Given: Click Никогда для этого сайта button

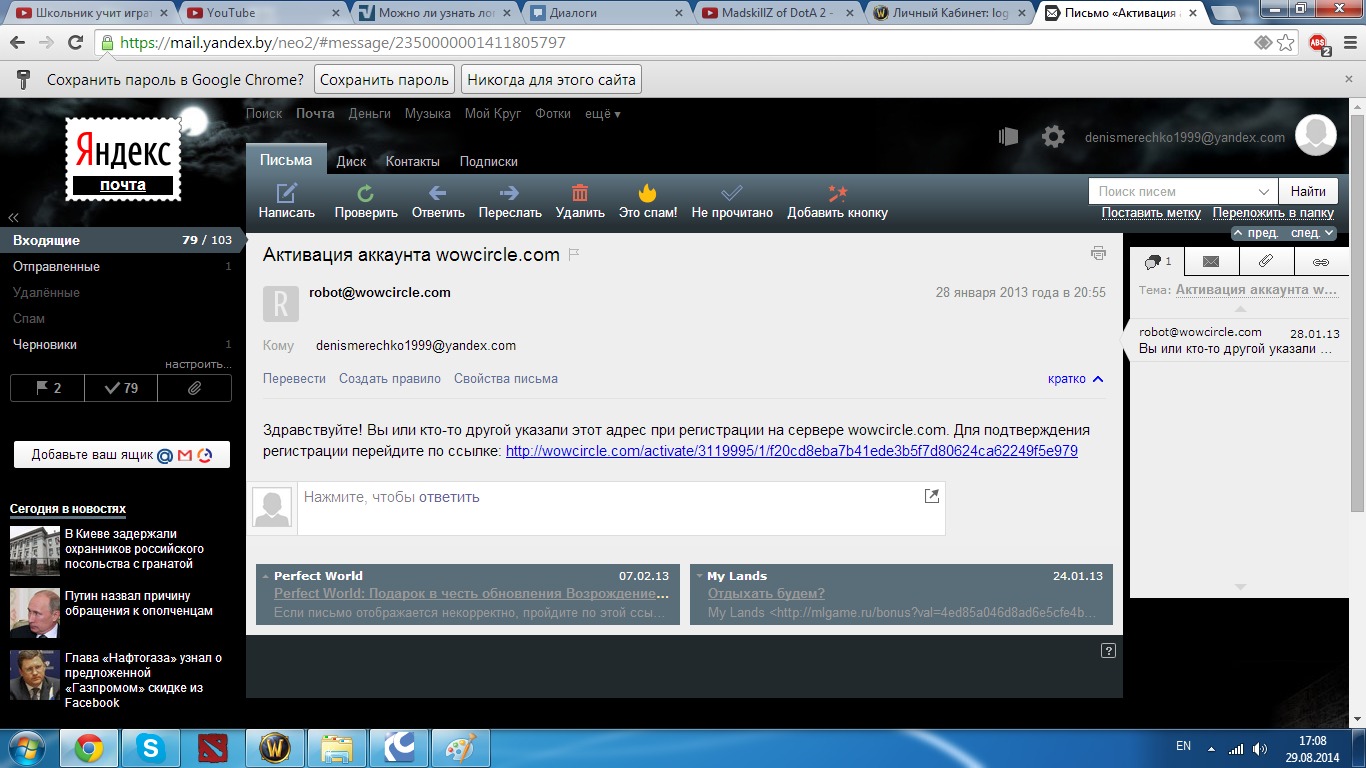Looking at the screenshot, I should click(x=551, y=80).
